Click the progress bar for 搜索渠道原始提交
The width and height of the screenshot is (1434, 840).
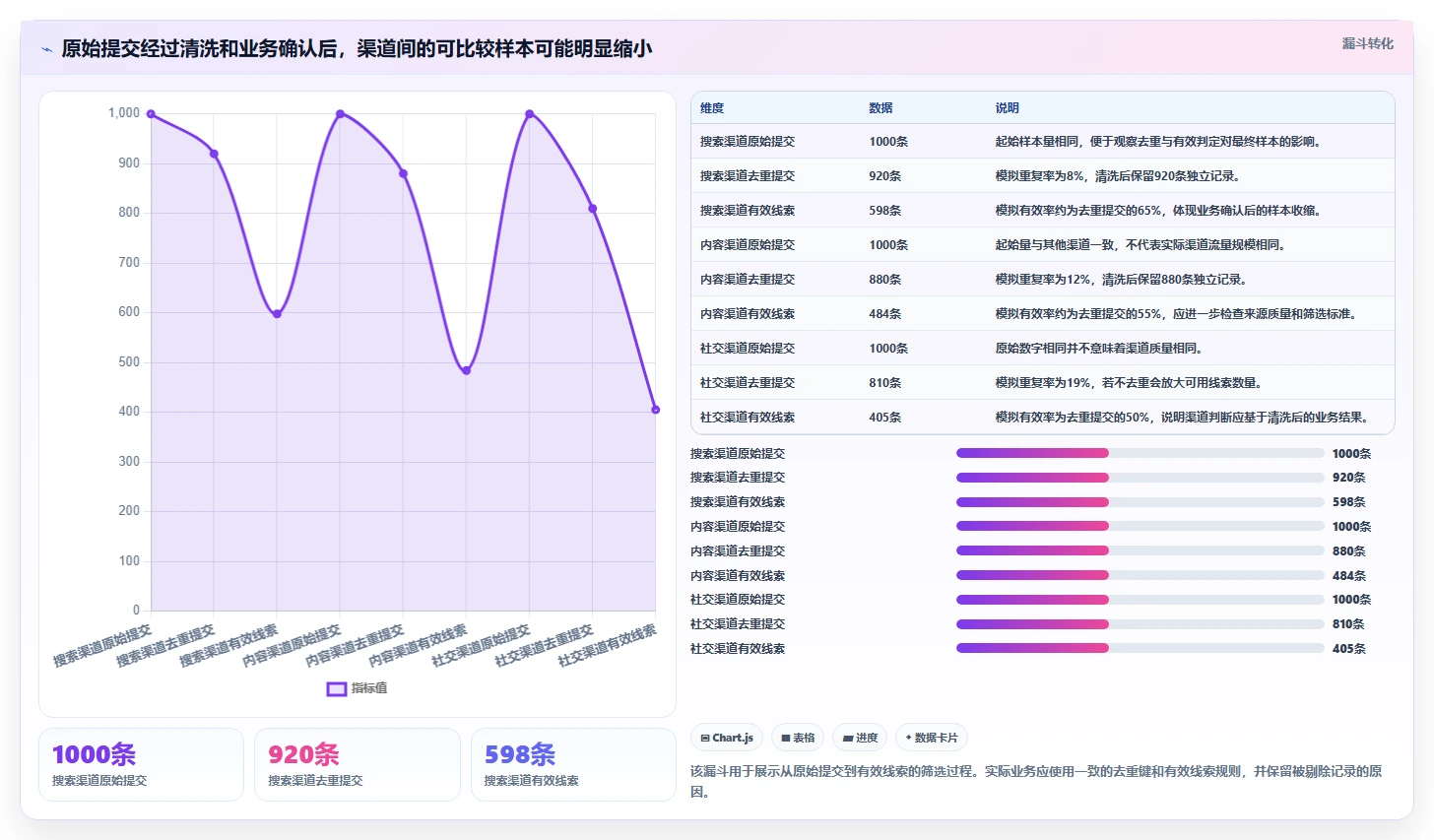point(1140,453)
